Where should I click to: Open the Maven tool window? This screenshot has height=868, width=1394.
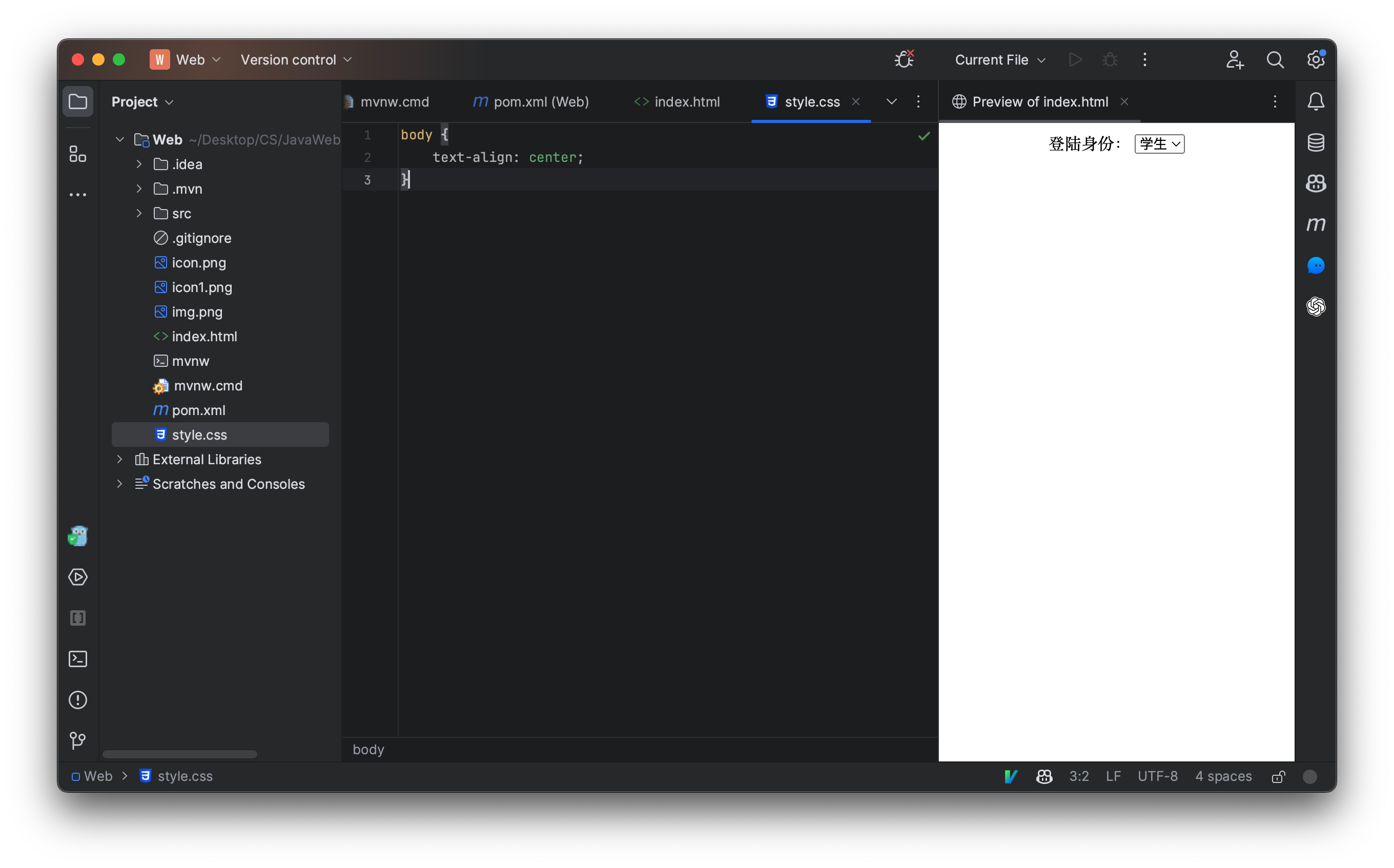click(x=1316, y=224)
